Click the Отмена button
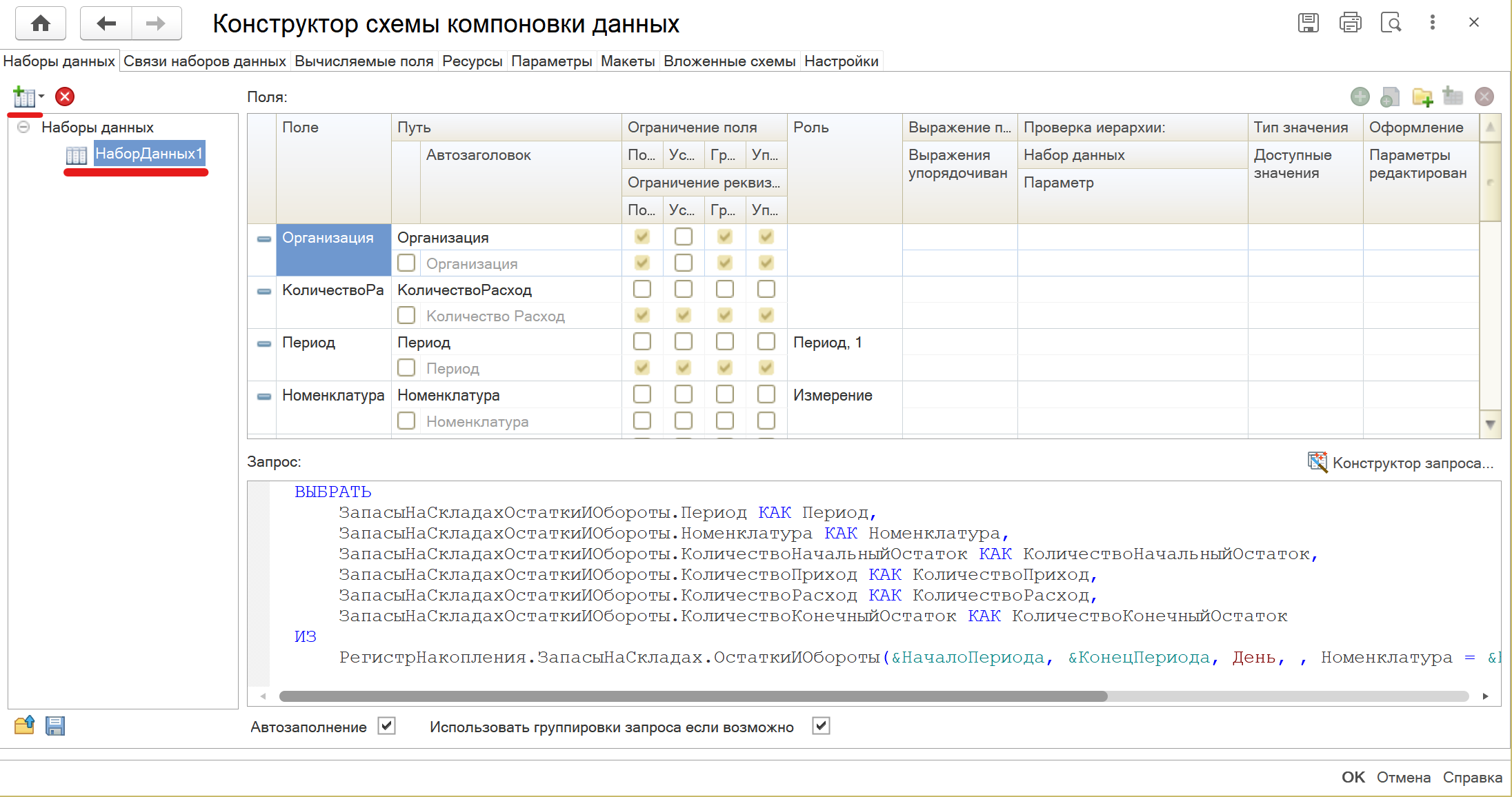The height and width of the screenshot is (797, 1512). (x=1403, y=777)
